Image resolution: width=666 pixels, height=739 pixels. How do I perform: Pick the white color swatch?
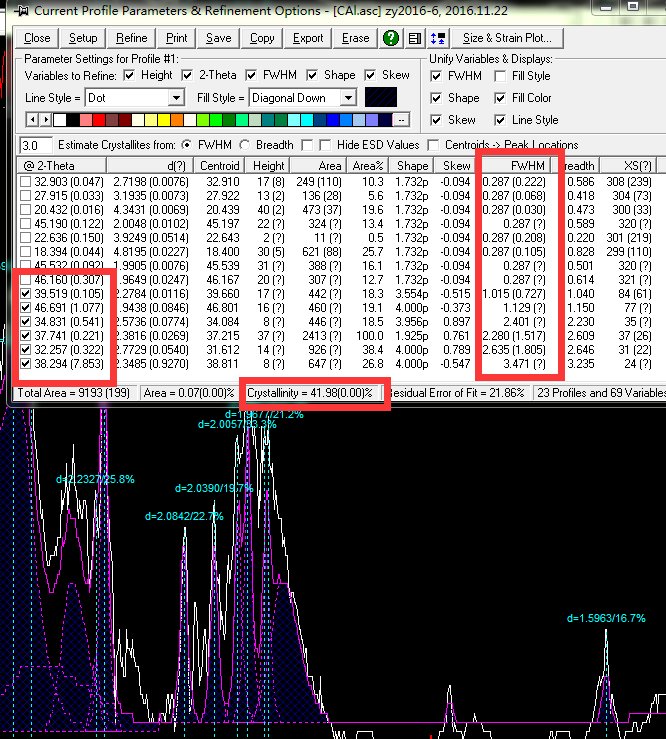coord(60,120)
